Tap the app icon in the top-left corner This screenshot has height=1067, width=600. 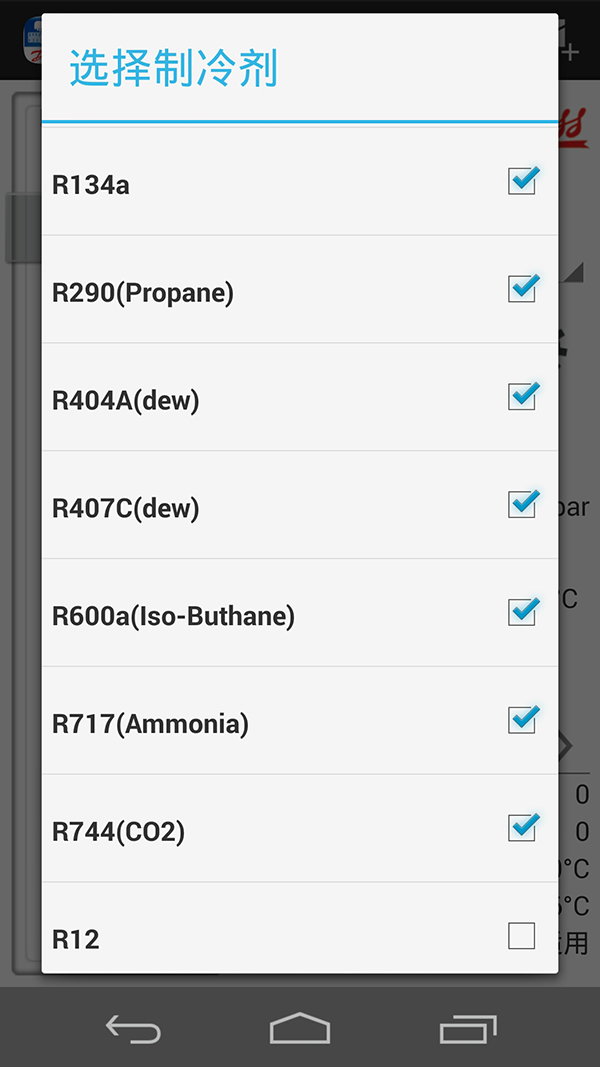pos(32,39)
